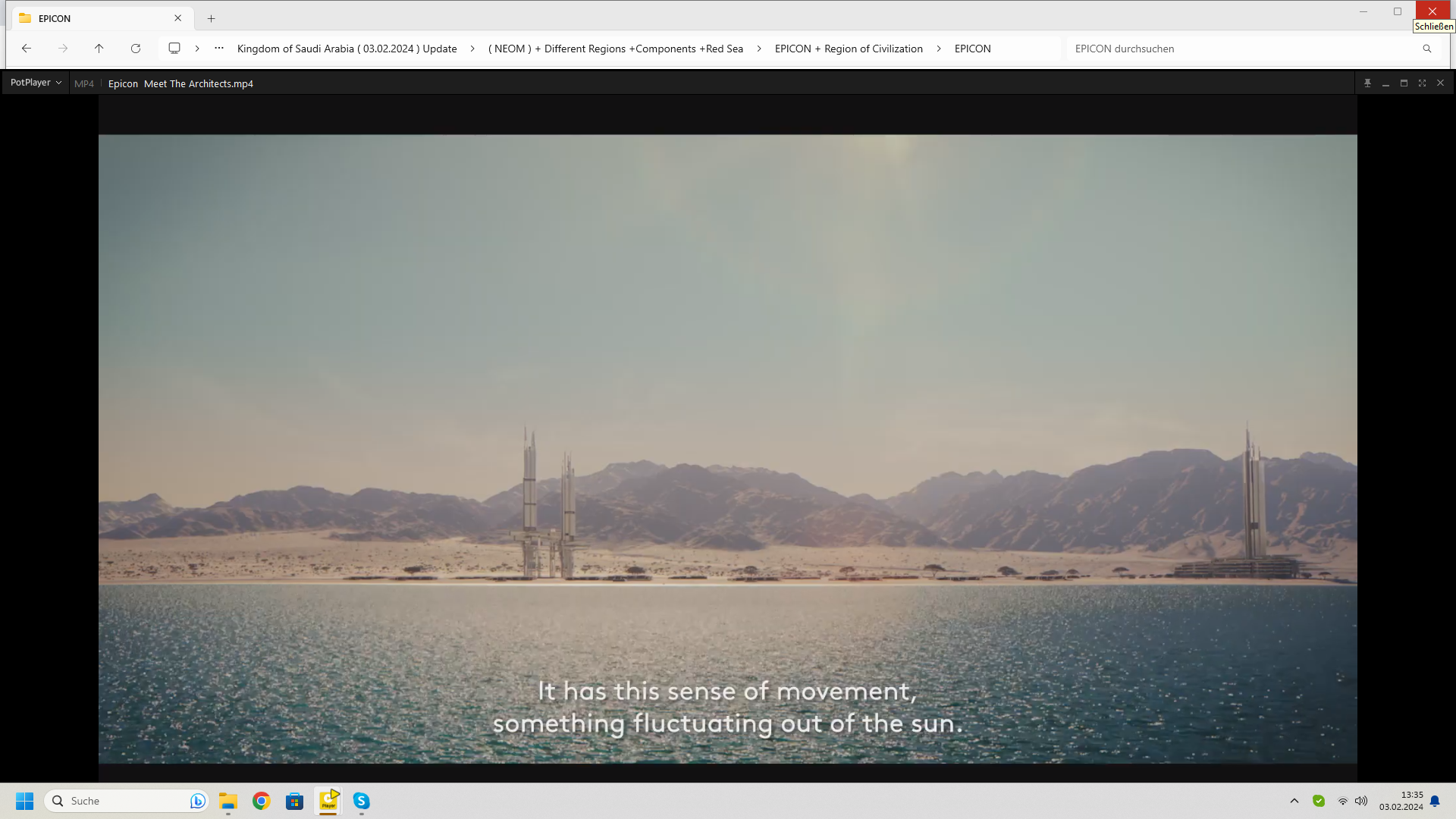Switch PotPlayer to fullscreen mode
1456x819 pixels.
[x=1422, y=83]
